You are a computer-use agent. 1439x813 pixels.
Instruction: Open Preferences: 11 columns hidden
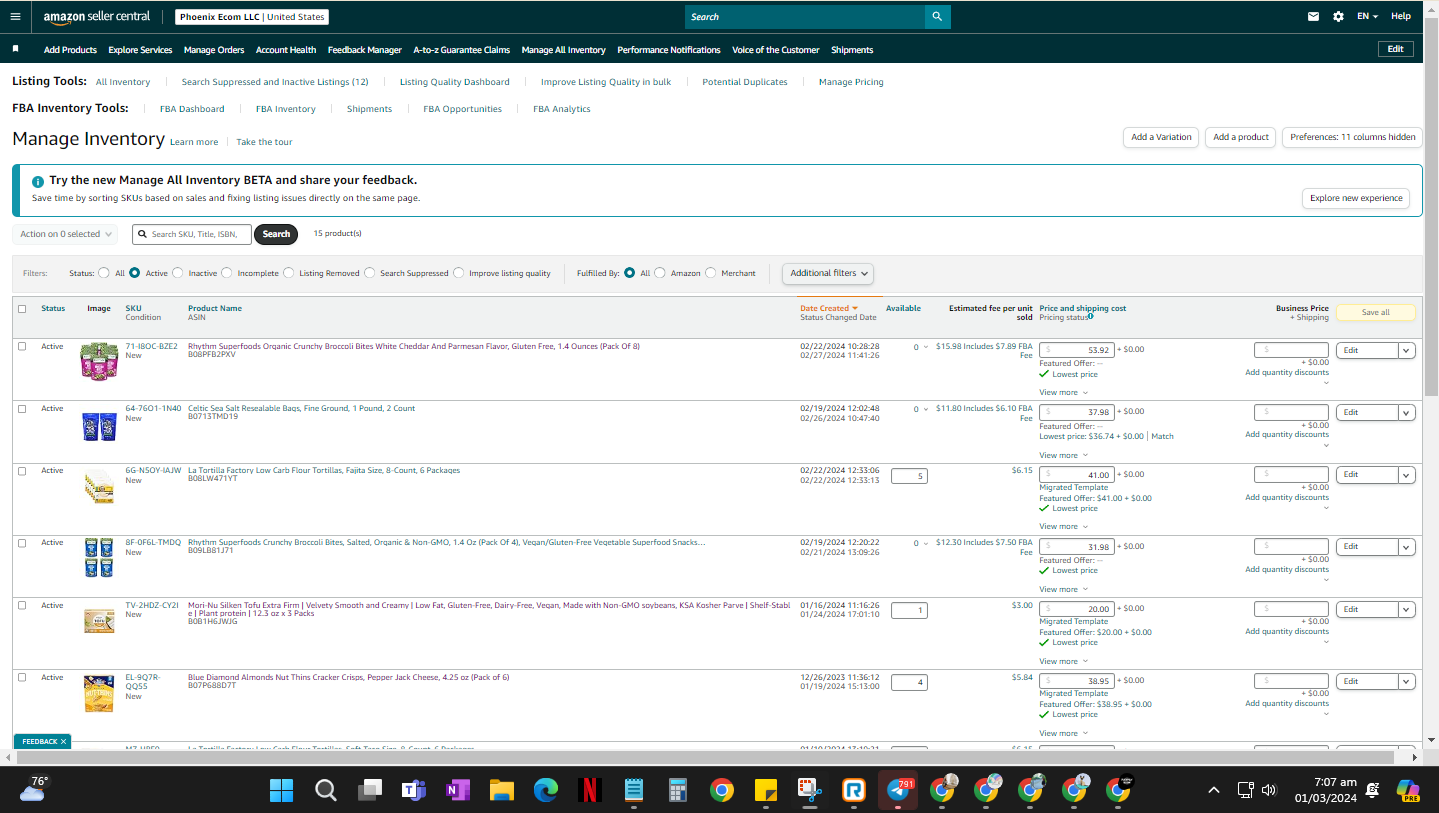[x=1353, y=137]
